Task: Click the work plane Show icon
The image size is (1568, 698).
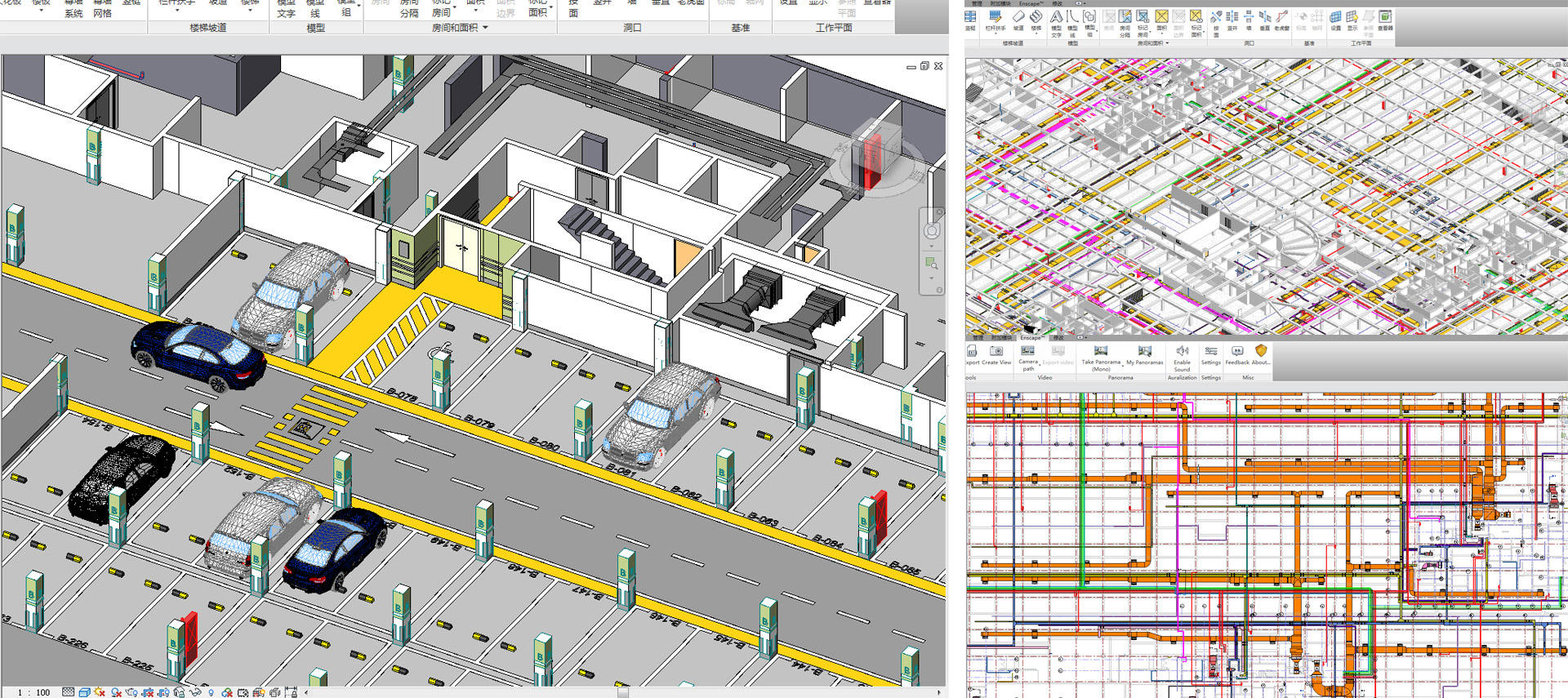Action: [1352, 16]
